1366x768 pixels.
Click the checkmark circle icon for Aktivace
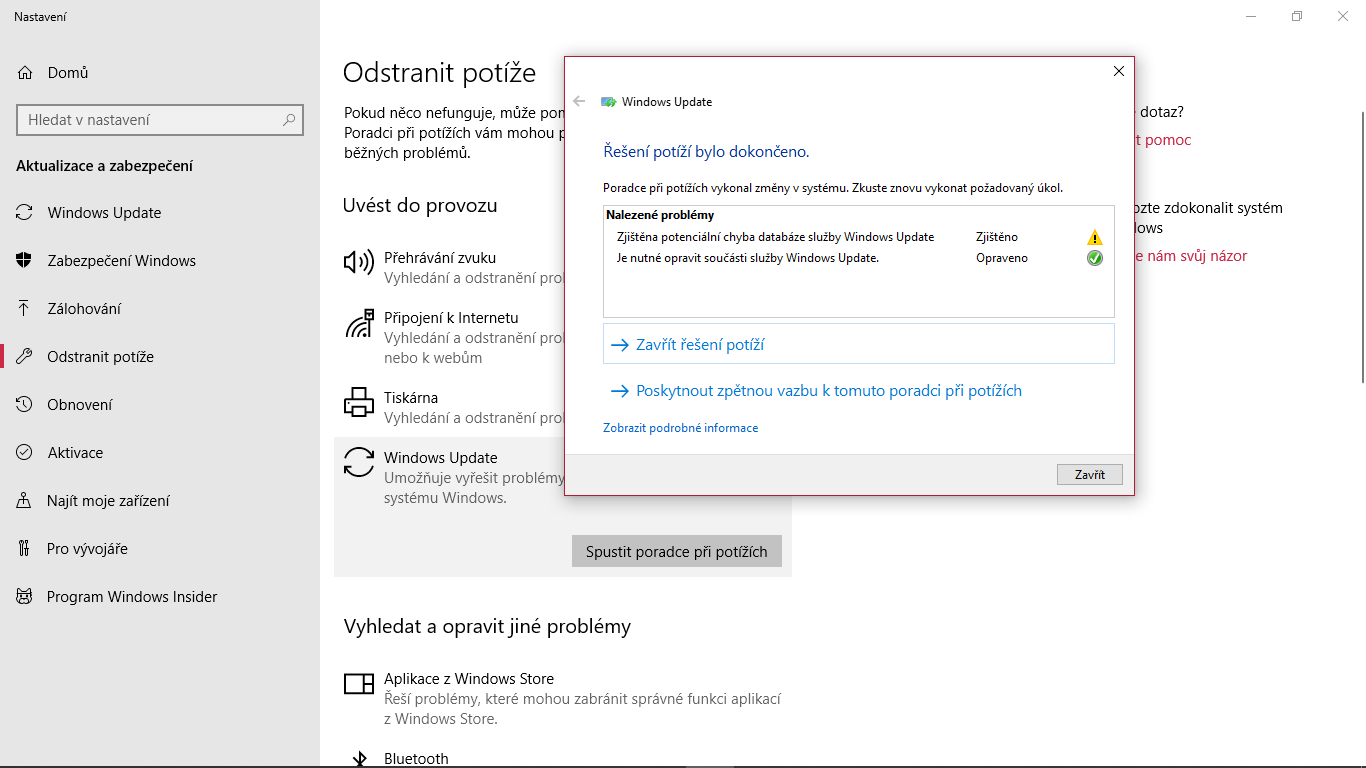click(25, 453)
